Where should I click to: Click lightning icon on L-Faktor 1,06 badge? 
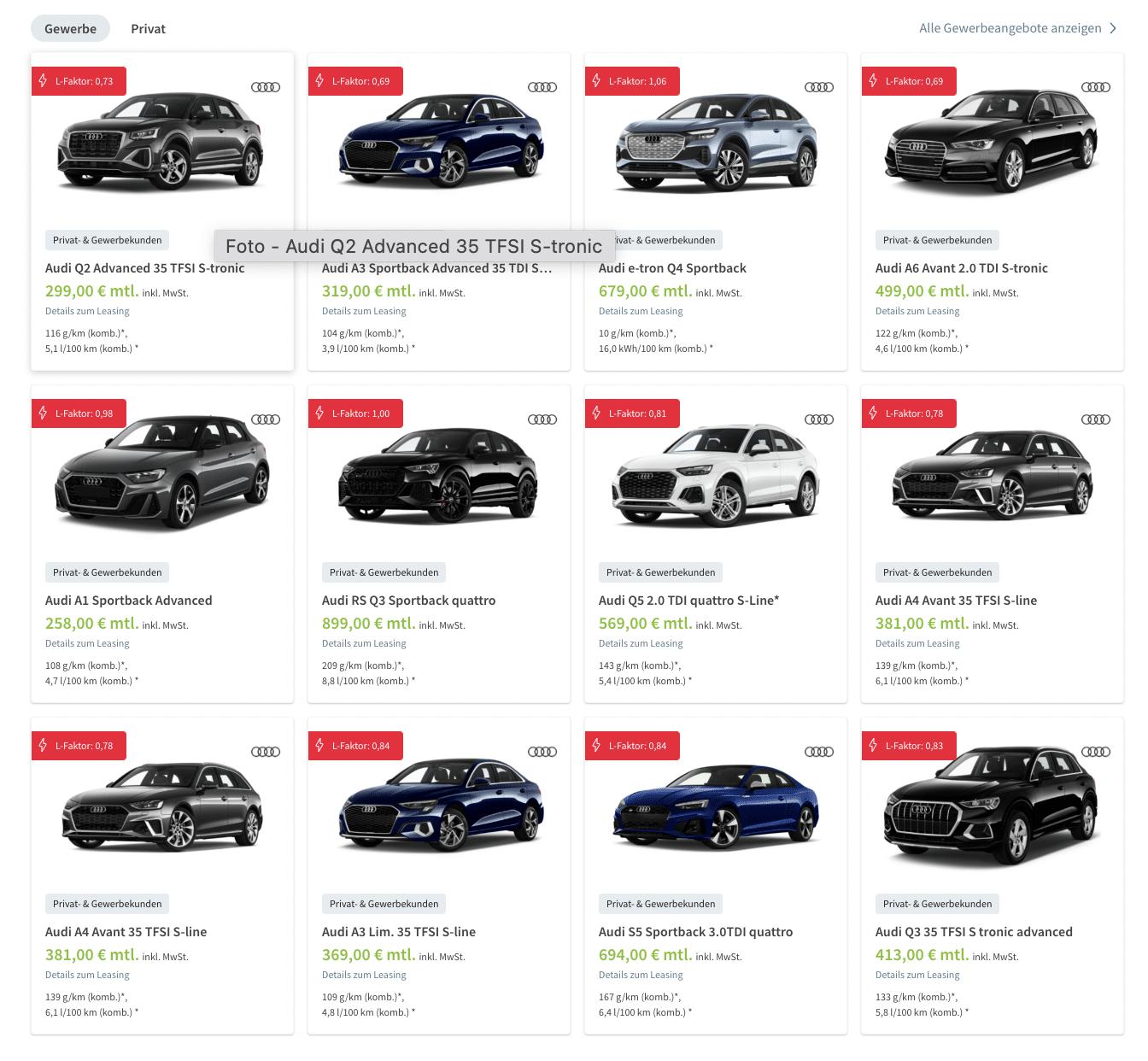pyautogui.click(x=596, y=80)
